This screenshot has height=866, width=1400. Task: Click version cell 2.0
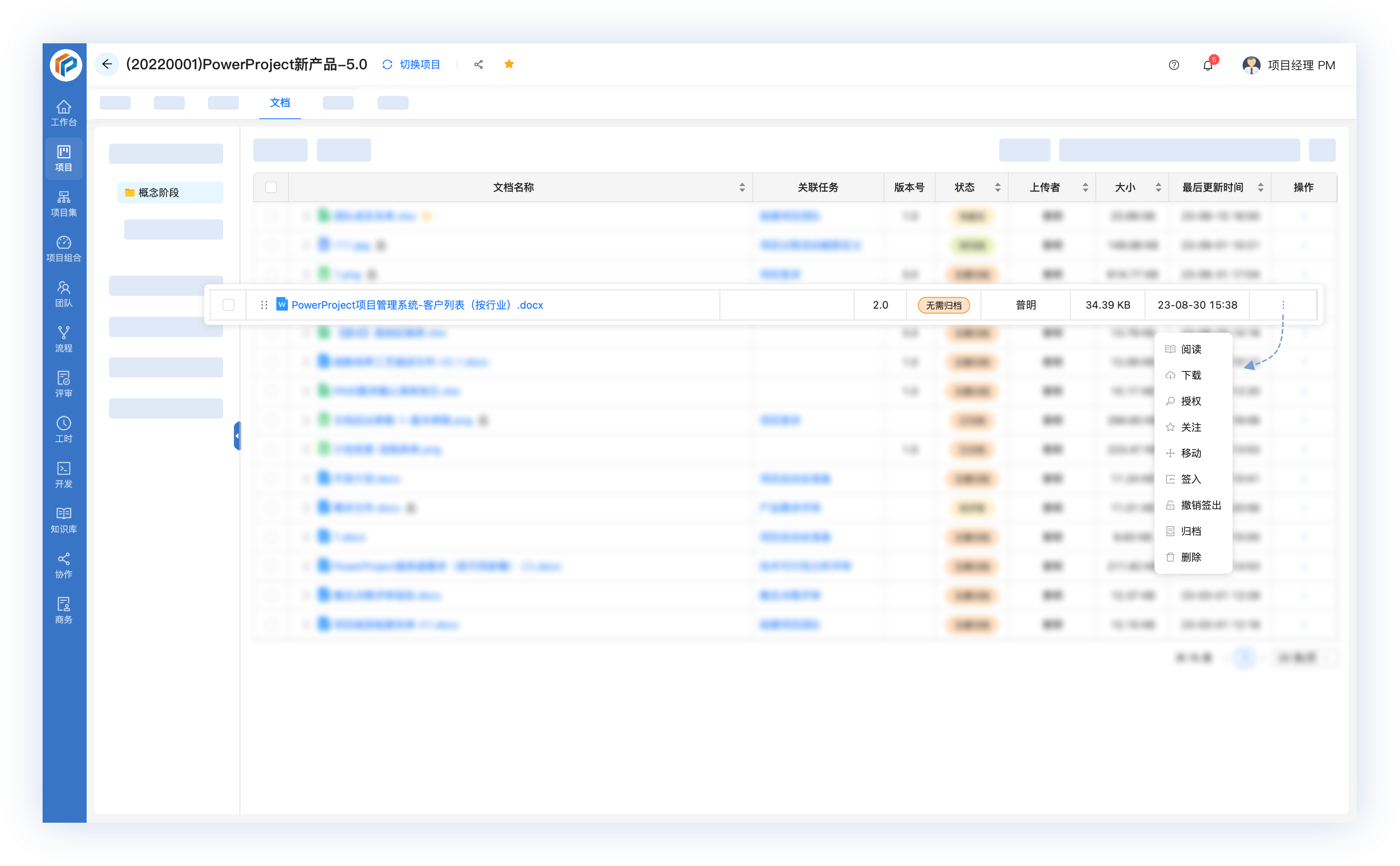880,305
